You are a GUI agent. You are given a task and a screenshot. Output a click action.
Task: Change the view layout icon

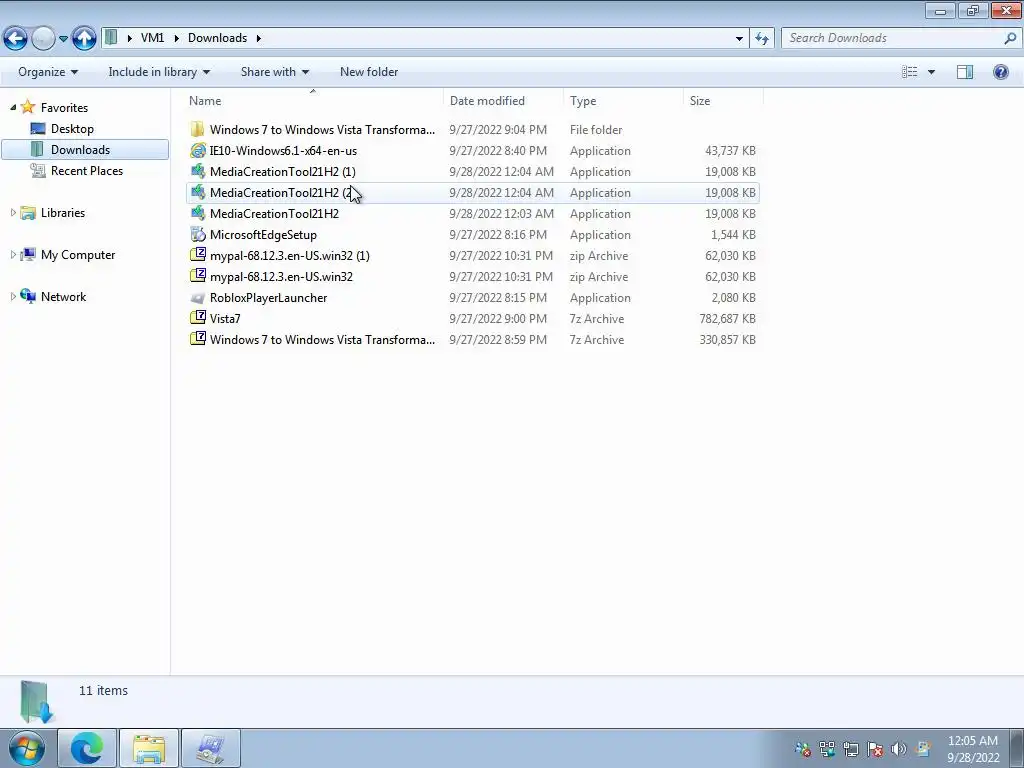(x=909, y=72)
